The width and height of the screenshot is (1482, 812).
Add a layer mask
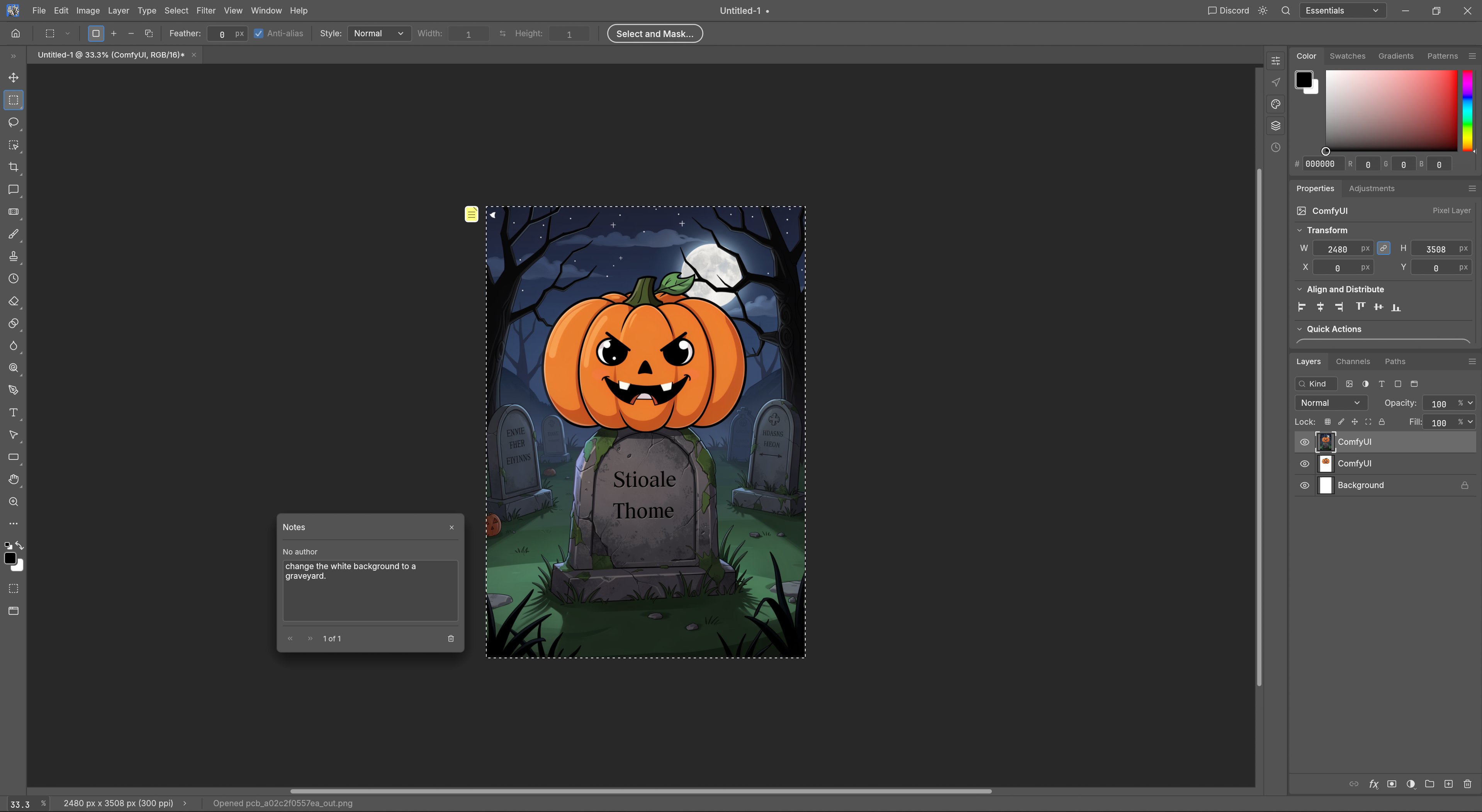click(1392, 784)
